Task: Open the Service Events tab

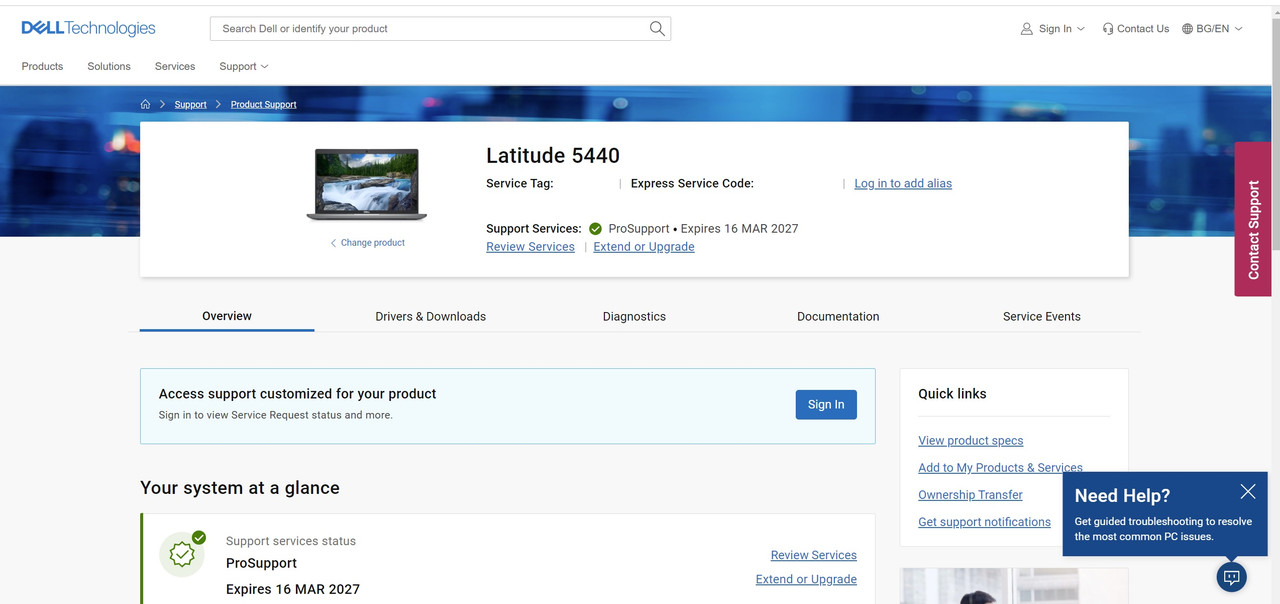Action: click(x=1042, y=316)
